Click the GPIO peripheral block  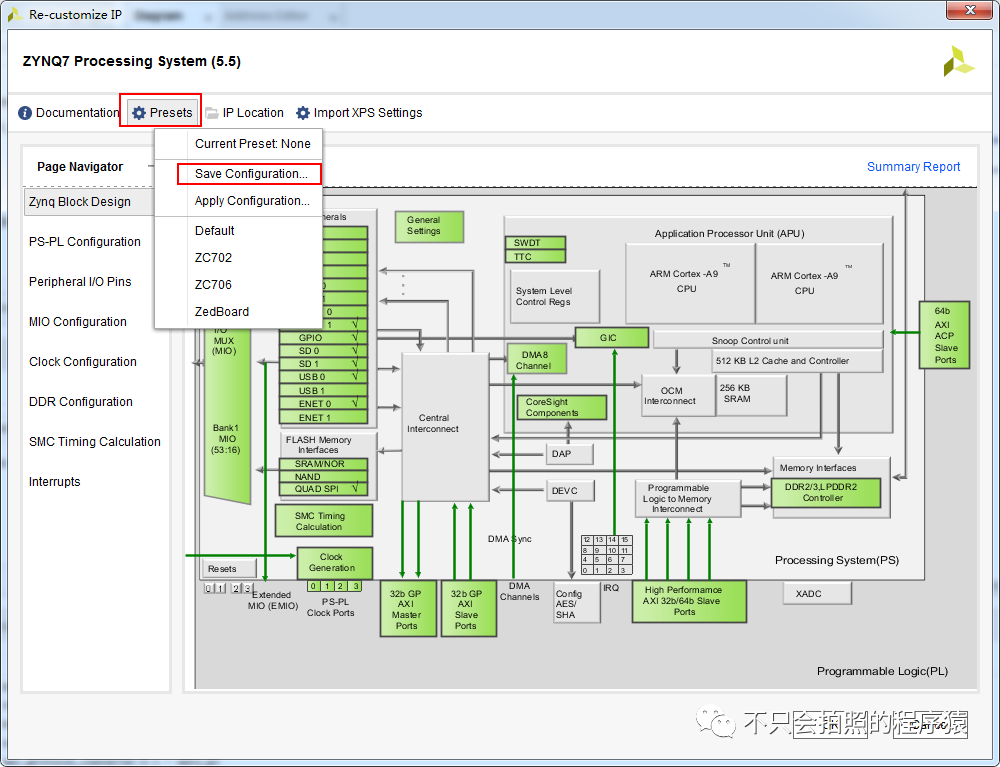coord(323,338)
